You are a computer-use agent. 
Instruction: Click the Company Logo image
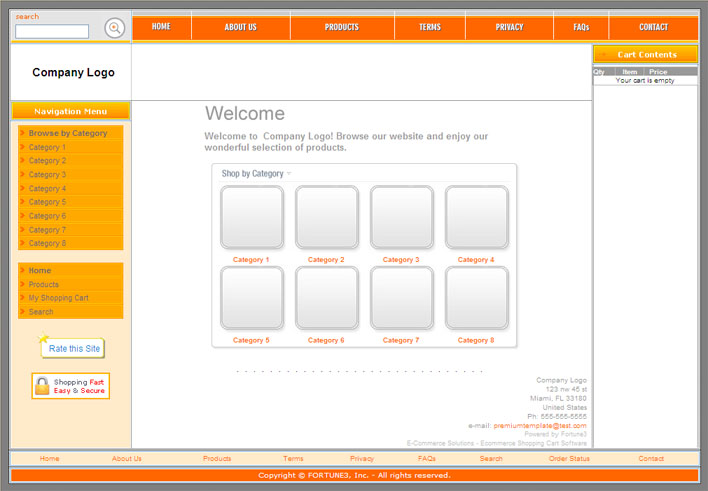[x=72, y=73]
